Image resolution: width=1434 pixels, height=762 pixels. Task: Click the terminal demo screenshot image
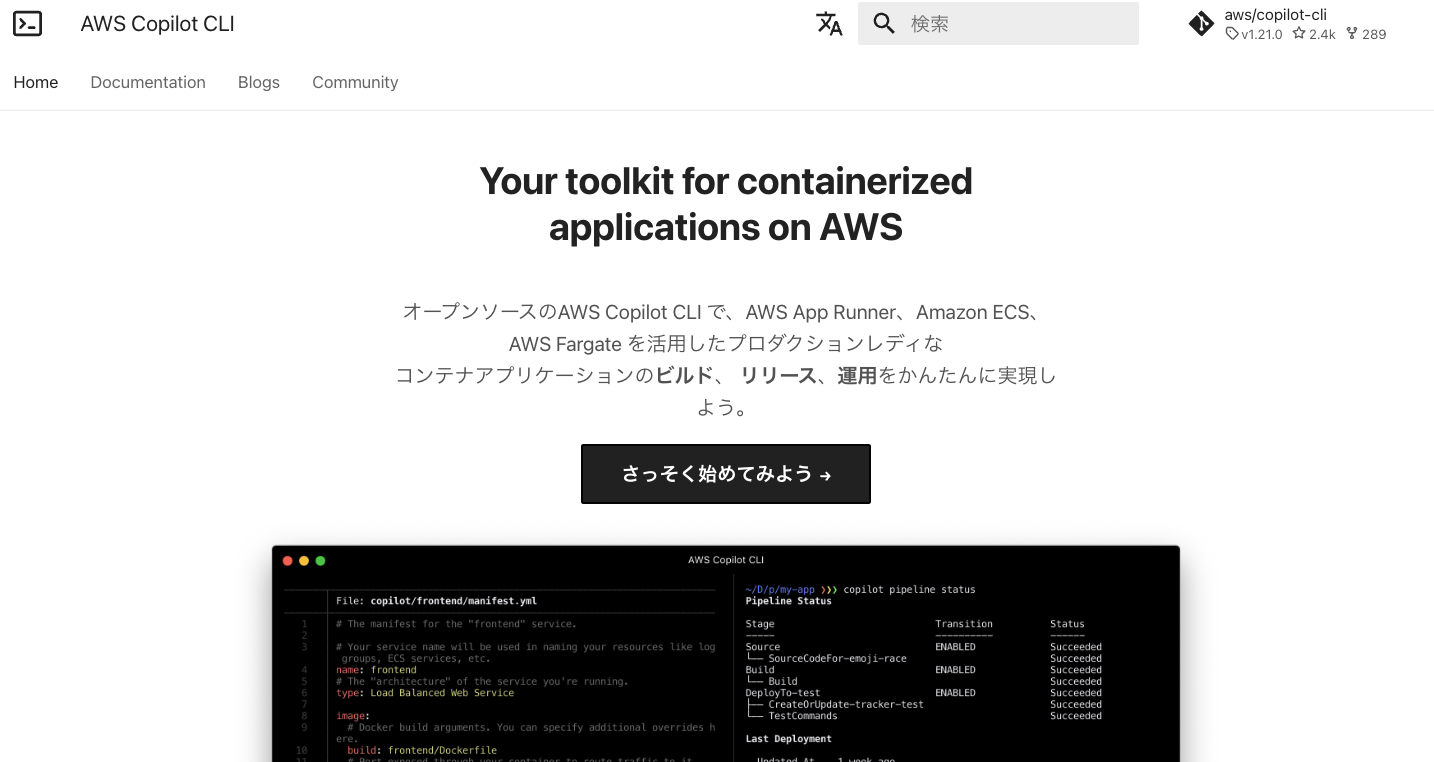726,654
